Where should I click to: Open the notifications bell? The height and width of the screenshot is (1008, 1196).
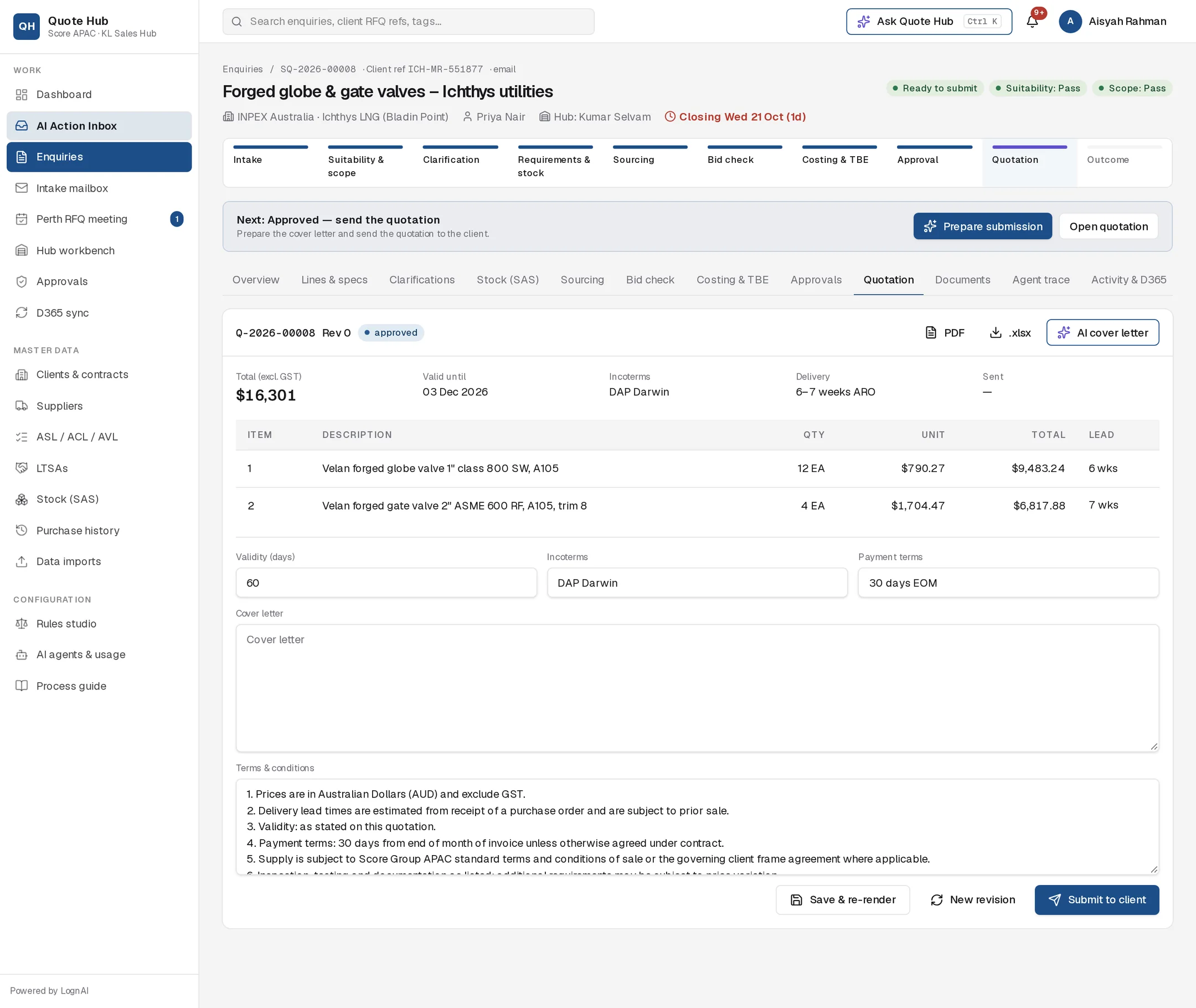(x=1032, y=22)
